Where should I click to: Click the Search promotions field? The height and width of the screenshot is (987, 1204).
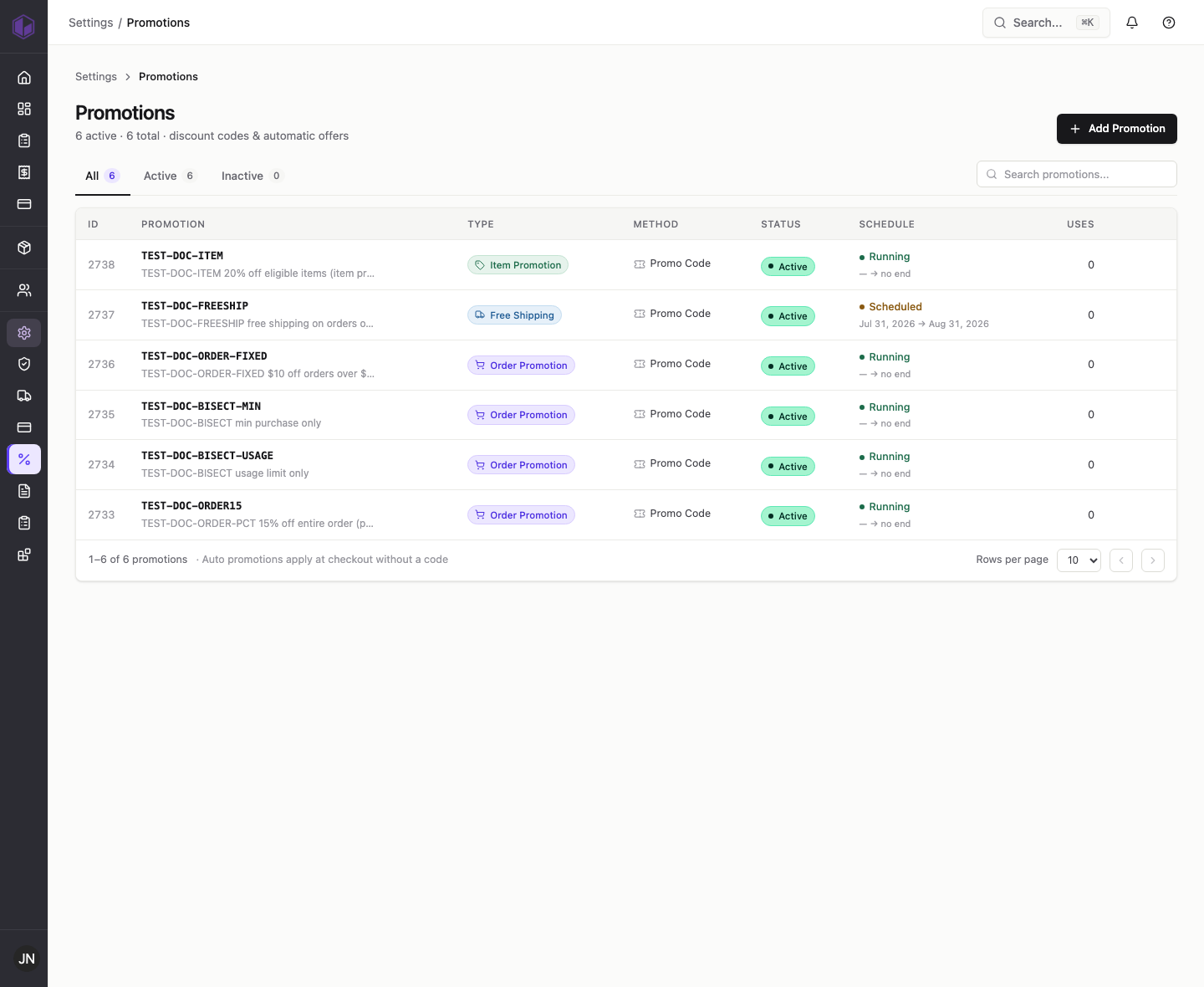(1077, 174)
